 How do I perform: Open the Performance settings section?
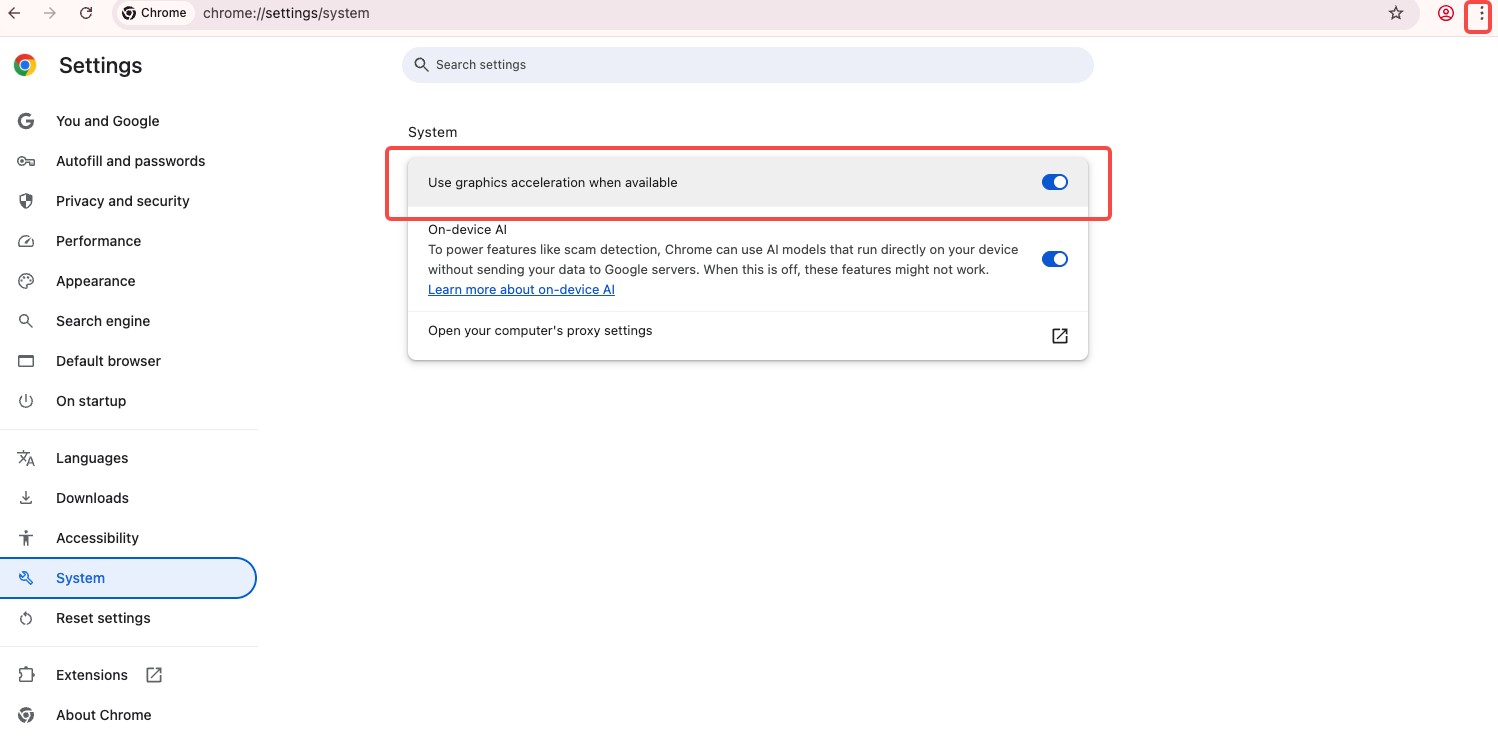tap(98, 241)
